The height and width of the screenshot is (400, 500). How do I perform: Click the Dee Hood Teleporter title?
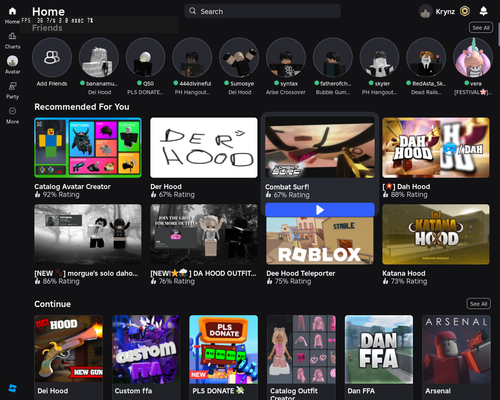coord(301,273)
